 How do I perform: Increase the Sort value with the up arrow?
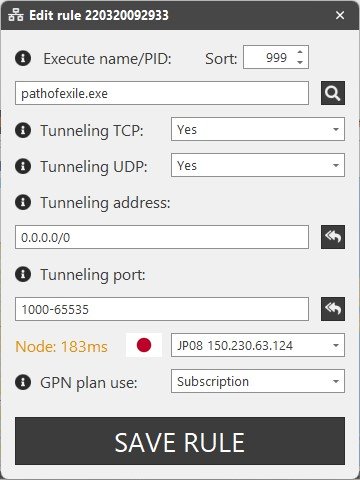click(x=300, y=52)
